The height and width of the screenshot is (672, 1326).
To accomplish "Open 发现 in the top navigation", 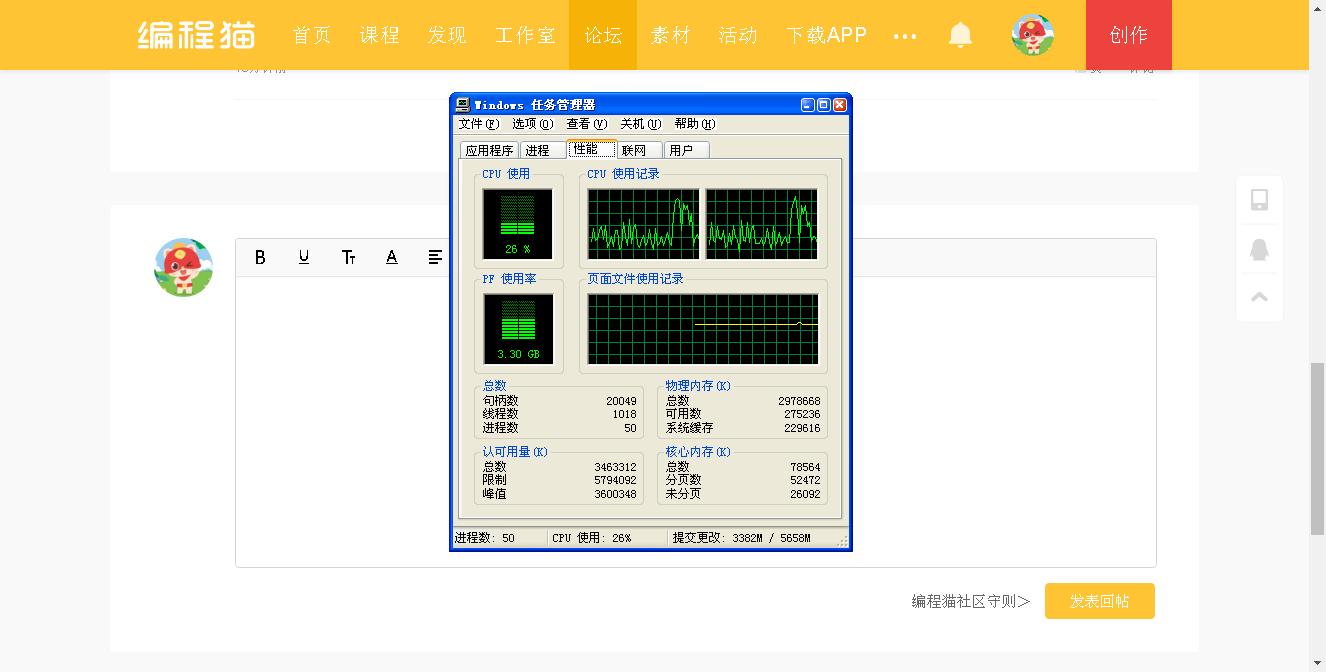I will [x=447, y=35].
